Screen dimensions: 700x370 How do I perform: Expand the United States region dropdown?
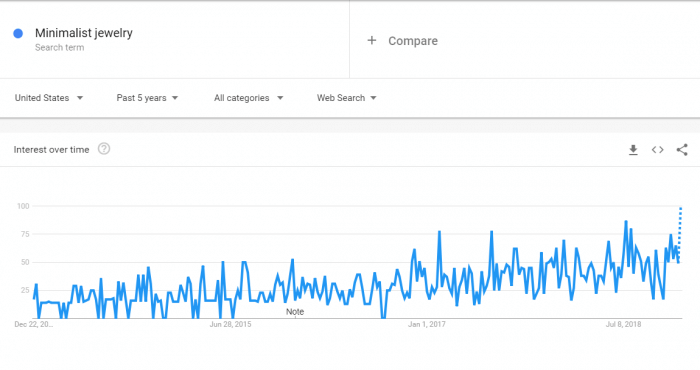click(49, 98)
